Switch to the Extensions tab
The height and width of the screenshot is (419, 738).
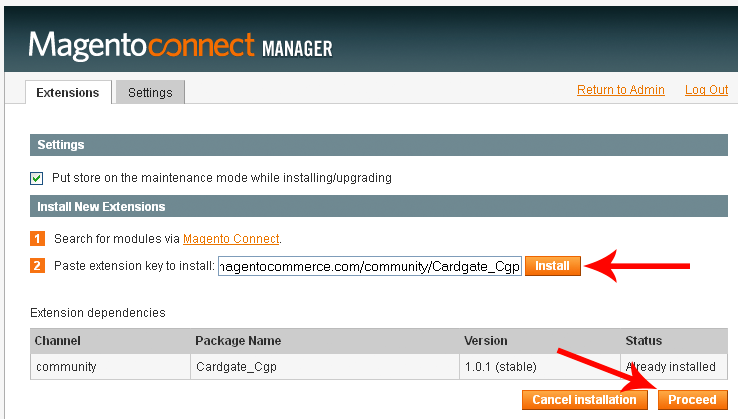pyautogui.click(x=68, y=92)
